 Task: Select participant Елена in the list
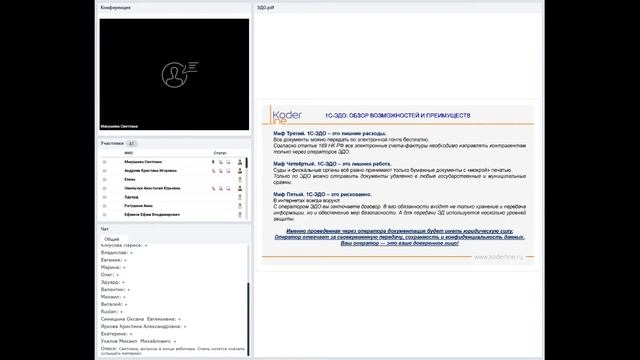point(130,180)
